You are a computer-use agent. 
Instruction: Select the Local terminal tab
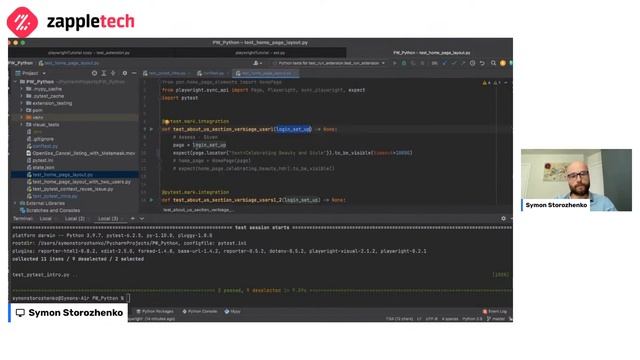46,219
